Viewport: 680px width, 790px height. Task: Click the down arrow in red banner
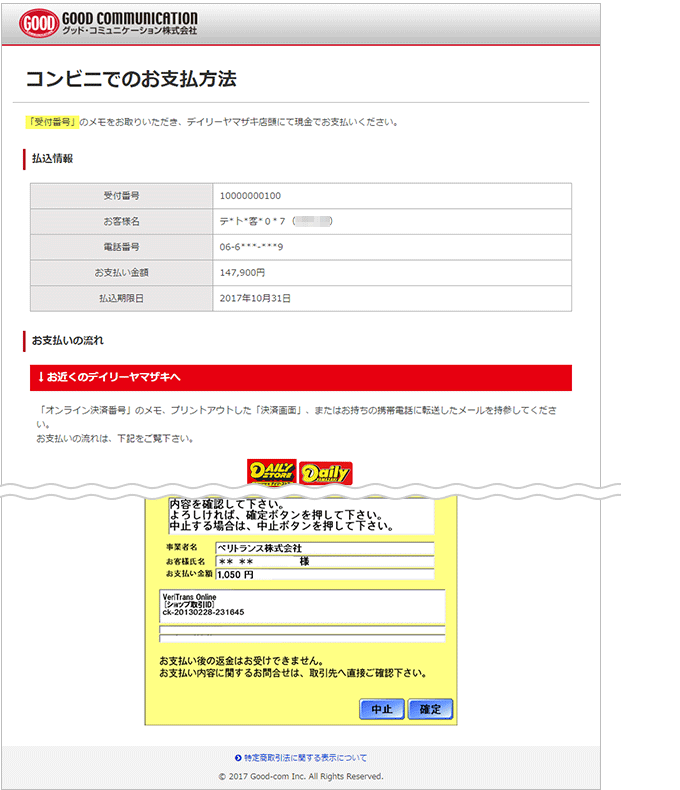tap(41, 377)
